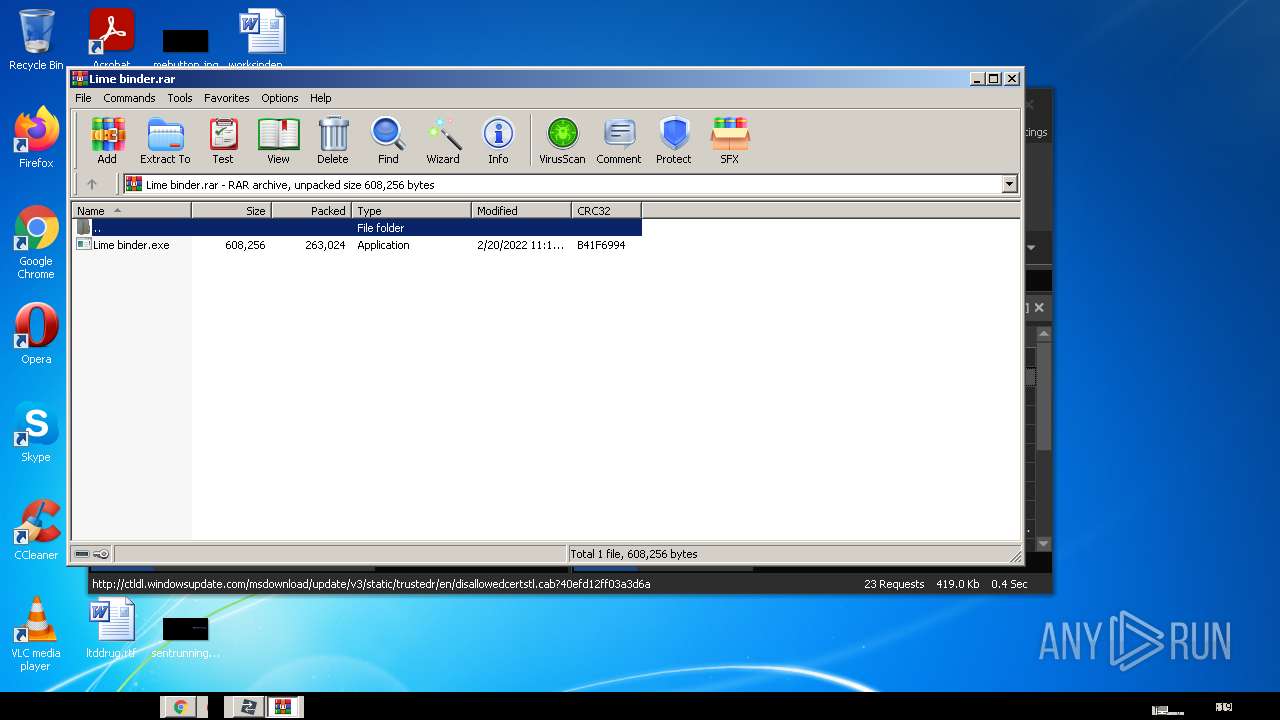The height and width of the screenshot is (720, 1280).
Task: Sort by the Packed column header
Action: pos(311,210)
